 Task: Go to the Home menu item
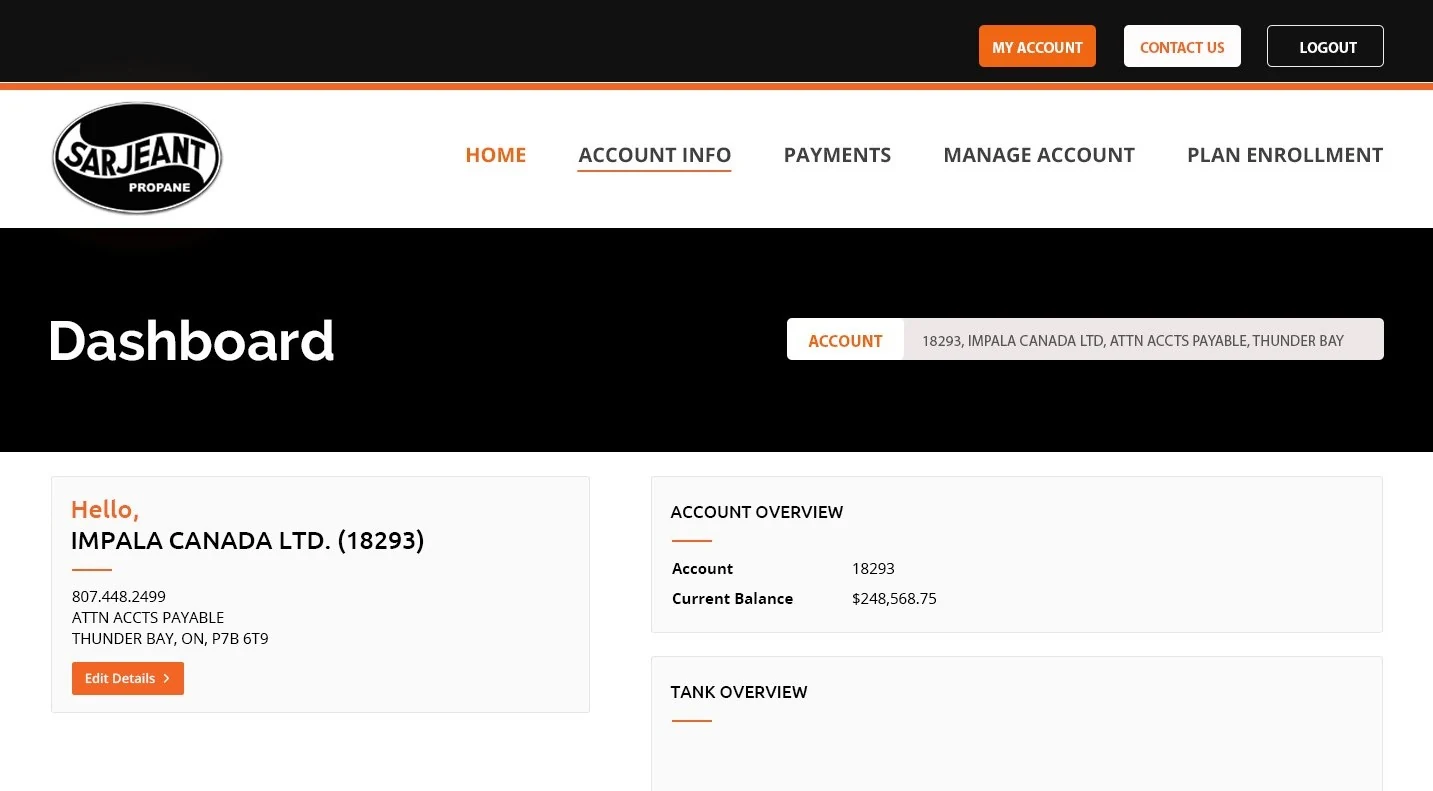496,155
